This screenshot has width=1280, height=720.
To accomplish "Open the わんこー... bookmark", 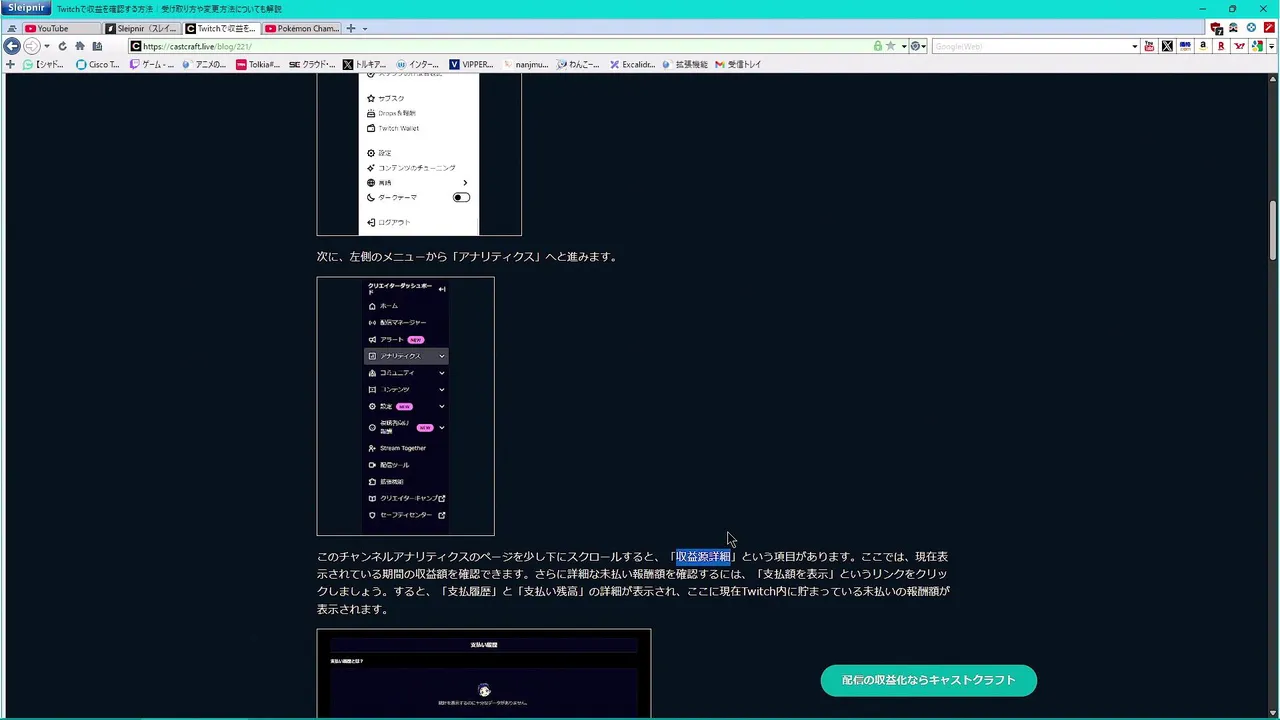I will click(579, 64).
